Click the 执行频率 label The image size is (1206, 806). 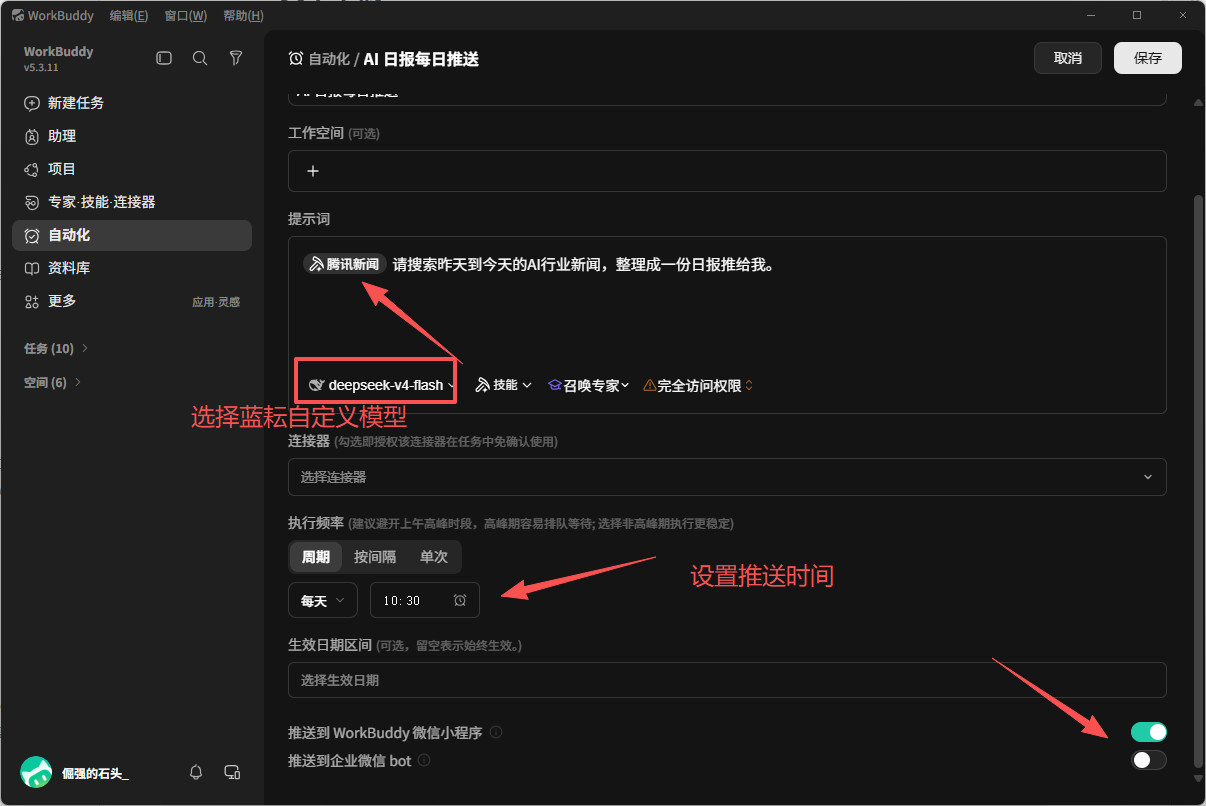coord(316,523)
